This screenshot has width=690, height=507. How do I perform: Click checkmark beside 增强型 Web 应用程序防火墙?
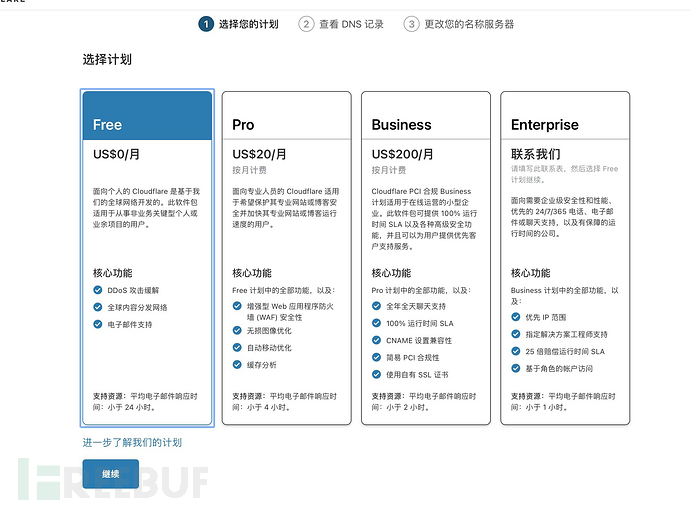237,306
